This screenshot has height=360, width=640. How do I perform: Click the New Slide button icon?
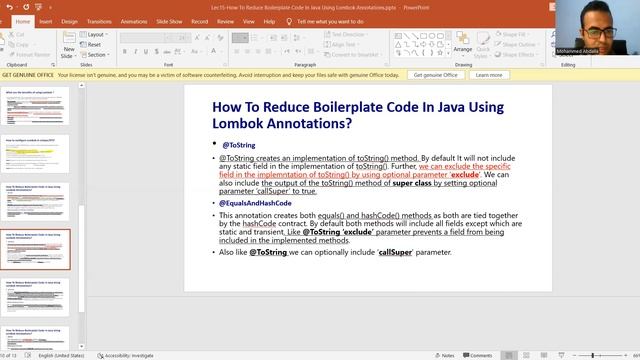[69, 38]
